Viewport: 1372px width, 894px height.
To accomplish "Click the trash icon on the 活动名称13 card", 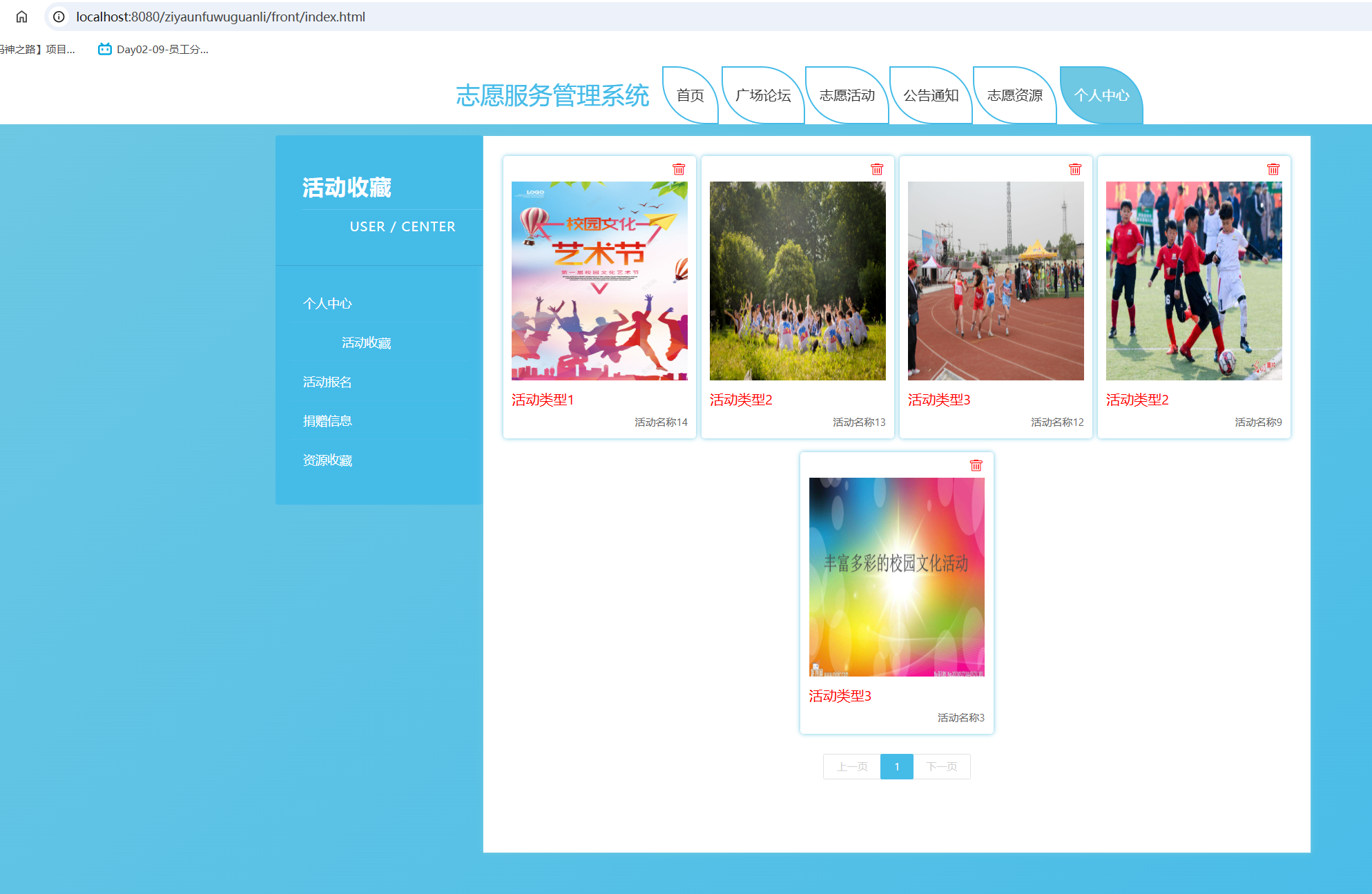I will (877, 169).
